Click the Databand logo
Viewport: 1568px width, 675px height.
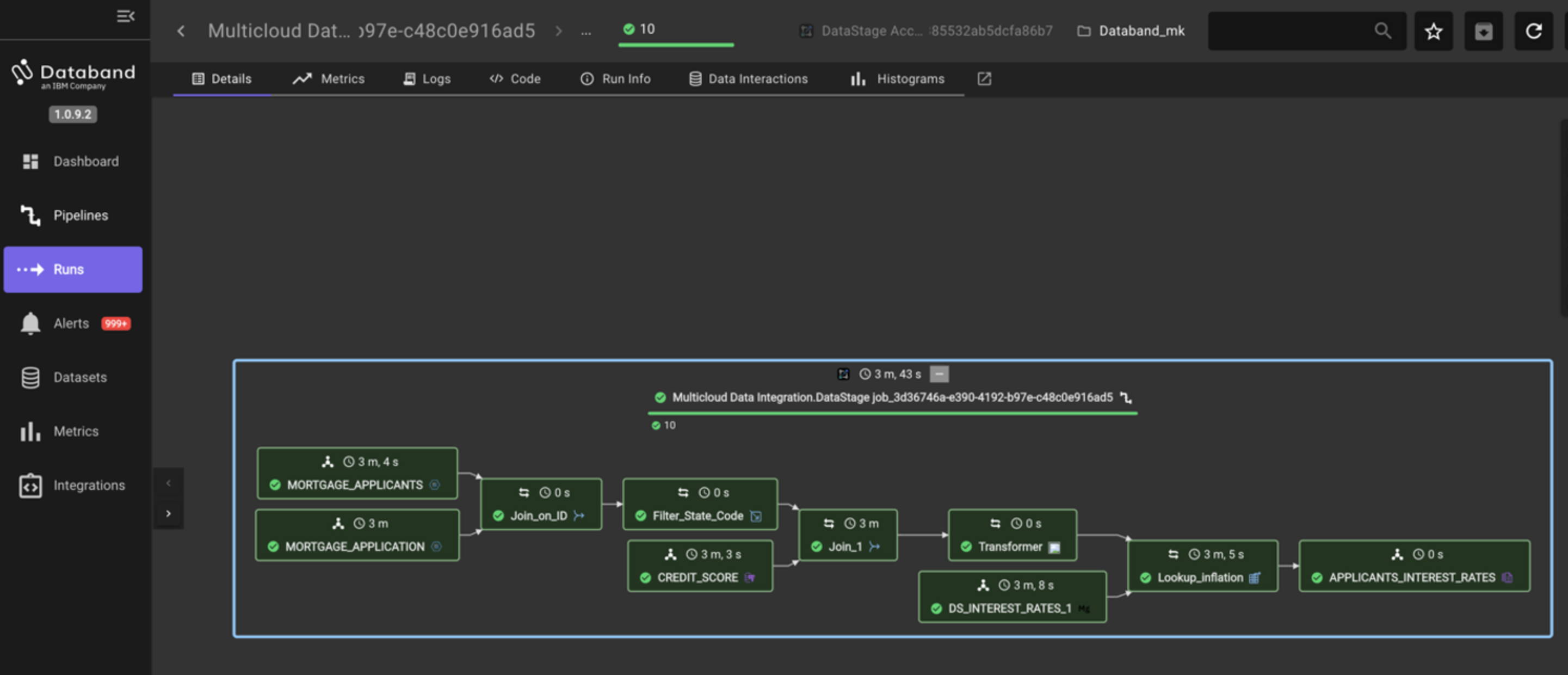[x=73, y=75]
